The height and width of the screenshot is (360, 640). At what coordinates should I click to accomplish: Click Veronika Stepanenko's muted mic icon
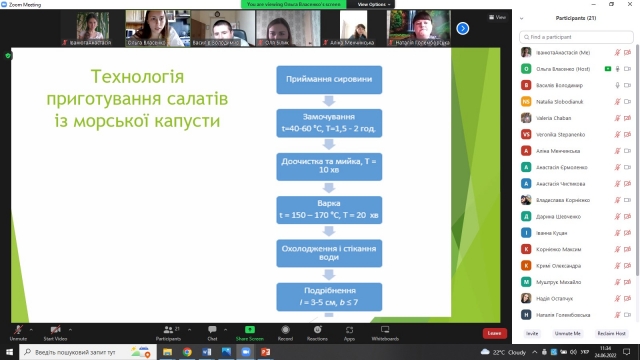(x=618, y=134)
